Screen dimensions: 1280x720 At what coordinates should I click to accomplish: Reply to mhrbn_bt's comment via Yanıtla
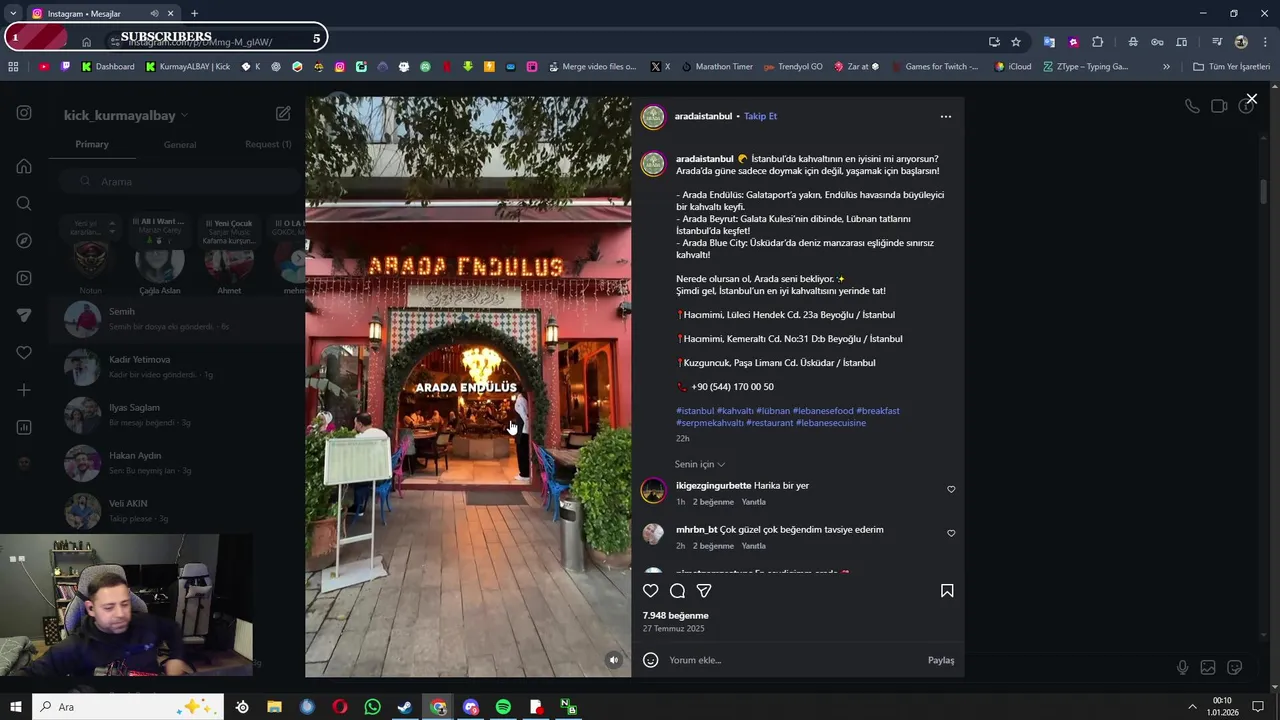(753, 546)
